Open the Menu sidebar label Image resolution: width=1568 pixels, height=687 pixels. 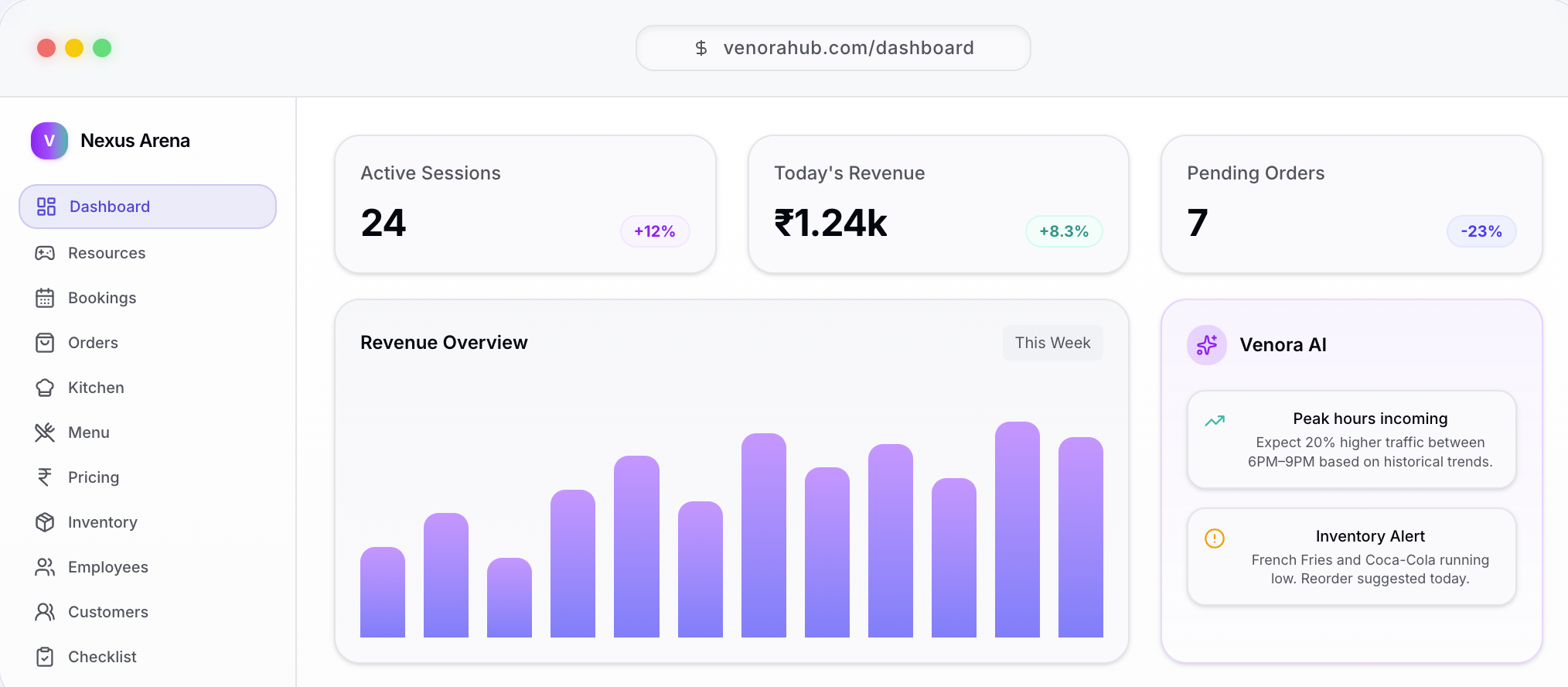[x=89, y=432]
